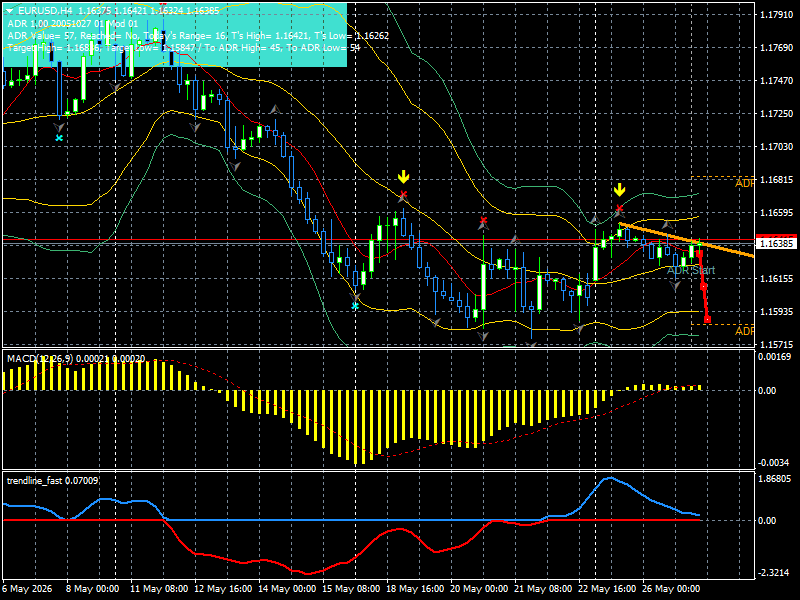Click the yellow down arrow above 18 May candles
This screenshot has height=600, width=800.
point(404,177)
